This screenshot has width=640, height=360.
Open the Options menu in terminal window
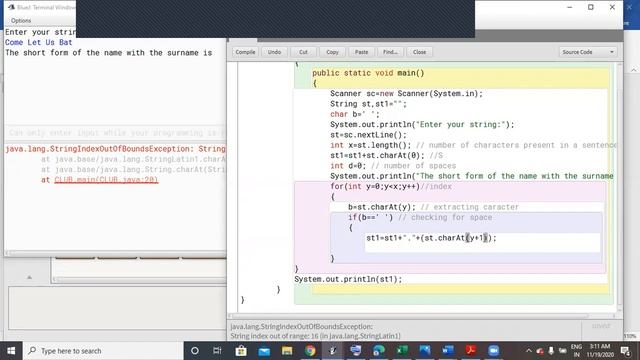[21, 20]
